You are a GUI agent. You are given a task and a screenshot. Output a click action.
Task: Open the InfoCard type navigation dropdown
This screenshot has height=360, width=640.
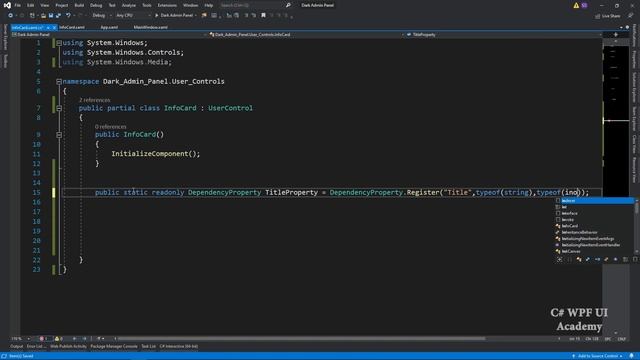tap(307, 35)
